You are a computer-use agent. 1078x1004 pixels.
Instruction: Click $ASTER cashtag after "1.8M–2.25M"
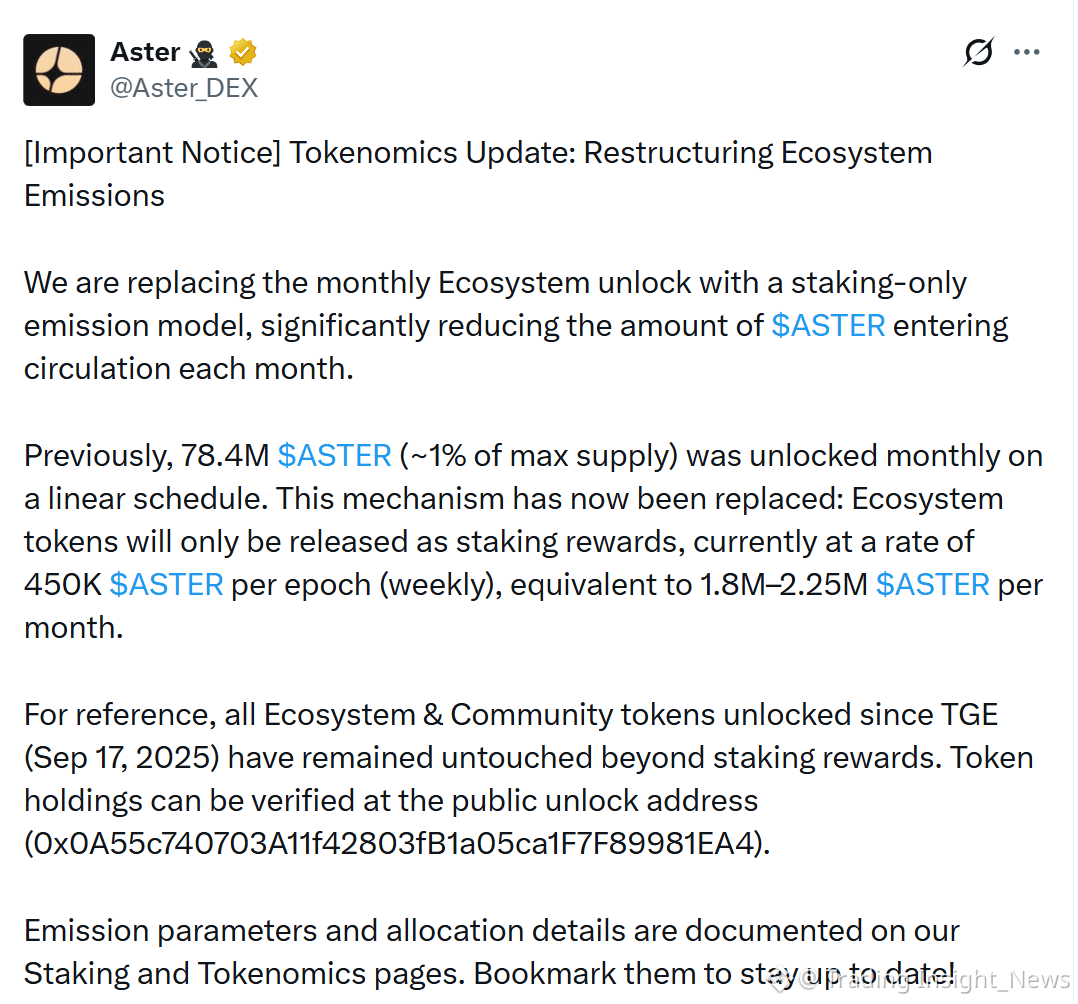932,585
